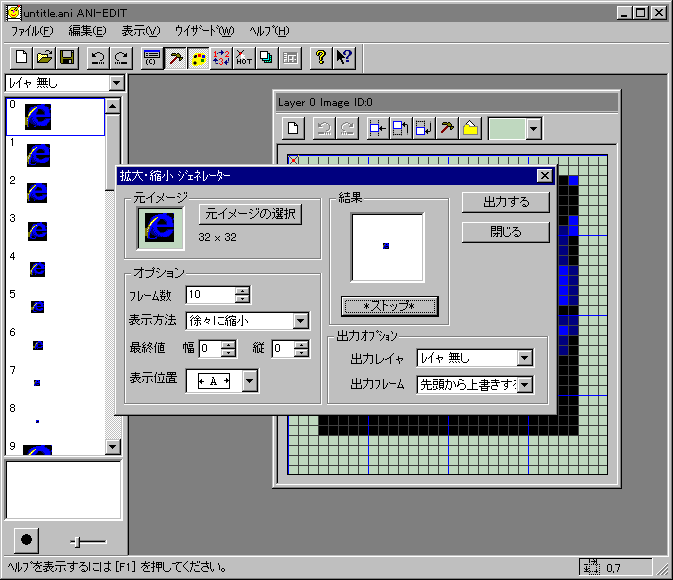Image resolution: width=673 pixels, height=580 pixels.
Task: Click frame list scroll-up arrow
Action: (x=112, y=106)
